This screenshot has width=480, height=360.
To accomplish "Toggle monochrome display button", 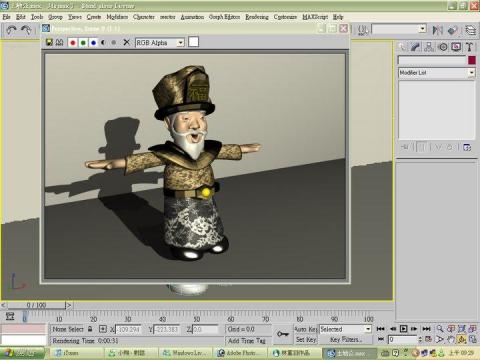I will pos(114,43).
